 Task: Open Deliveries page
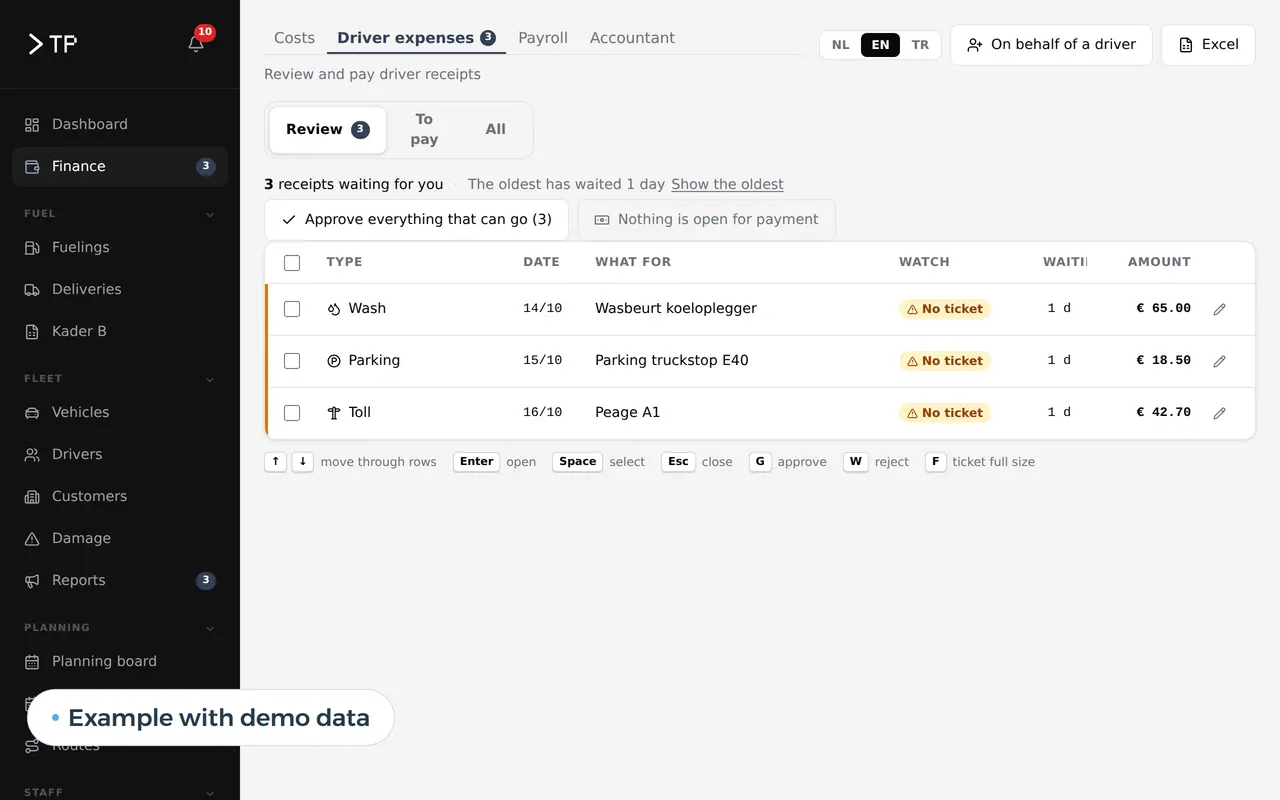pos(120,289)
